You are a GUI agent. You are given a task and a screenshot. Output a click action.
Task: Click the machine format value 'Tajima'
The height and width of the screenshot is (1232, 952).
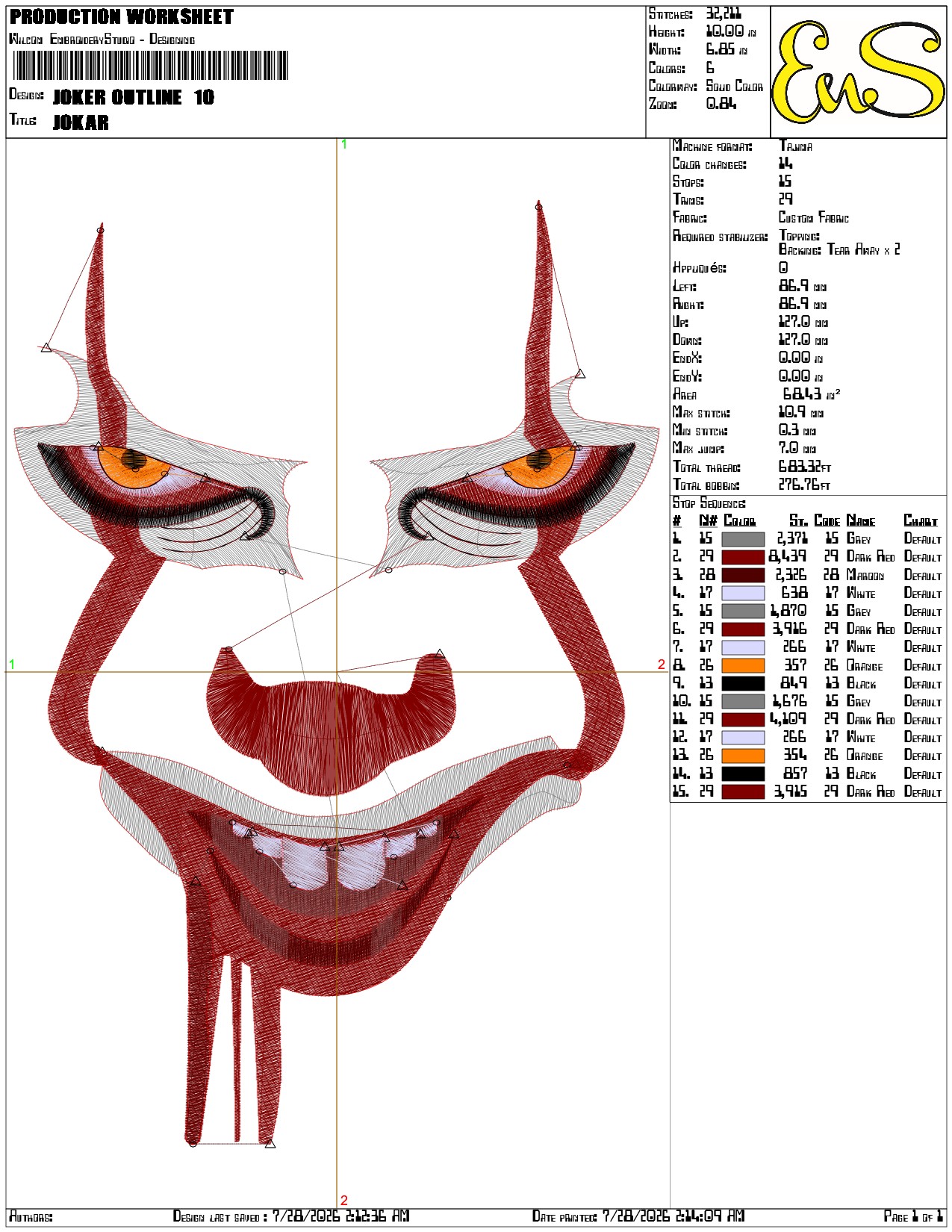point(796,146)
